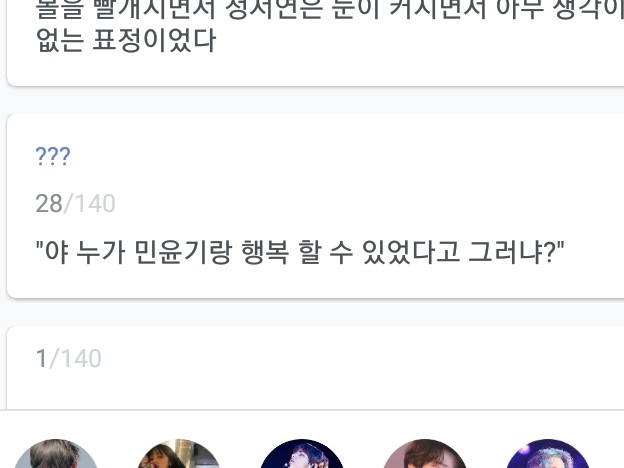
Task: Select the first avatar with gray-brown hair
Action: [56, 454]
